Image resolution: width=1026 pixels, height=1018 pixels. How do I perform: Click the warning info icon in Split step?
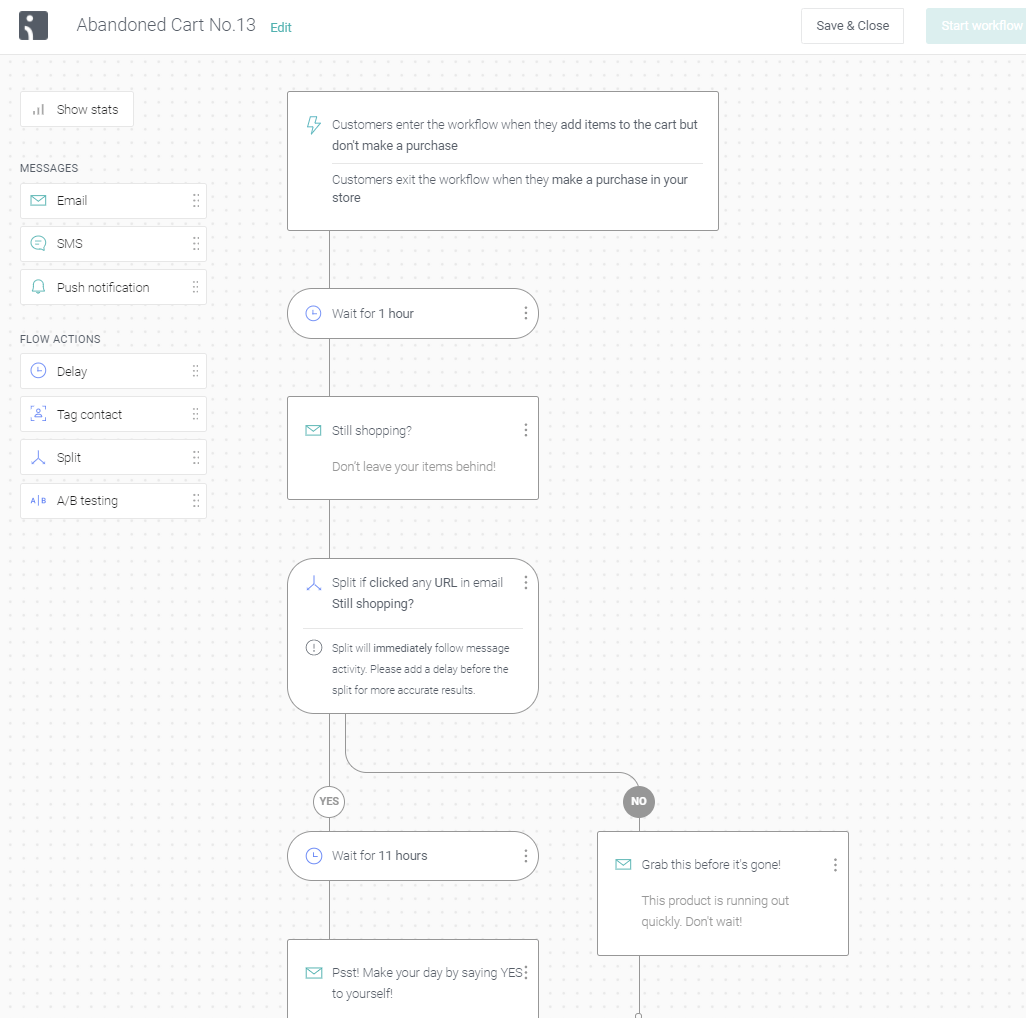pos(314,648)
